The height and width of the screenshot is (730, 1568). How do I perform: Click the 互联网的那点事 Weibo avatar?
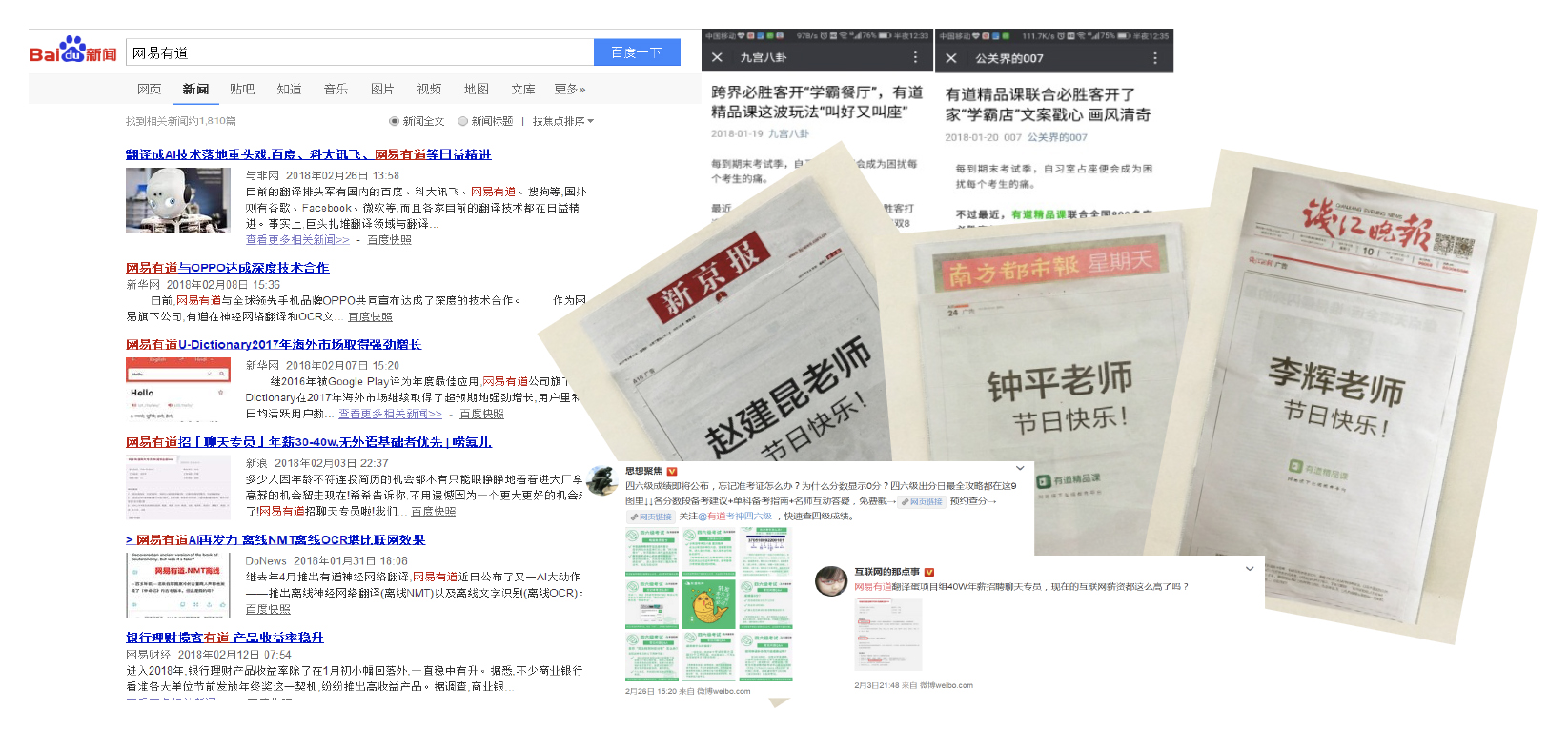[831, 580]
